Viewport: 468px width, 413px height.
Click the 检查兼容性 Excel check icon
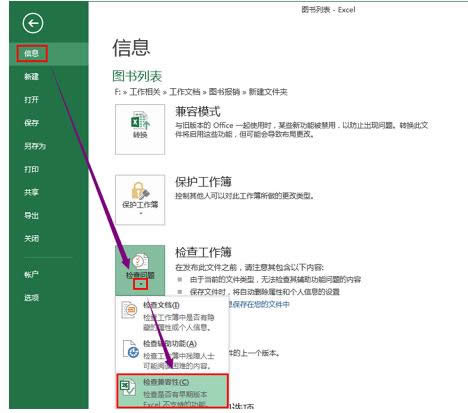(127, 387)
